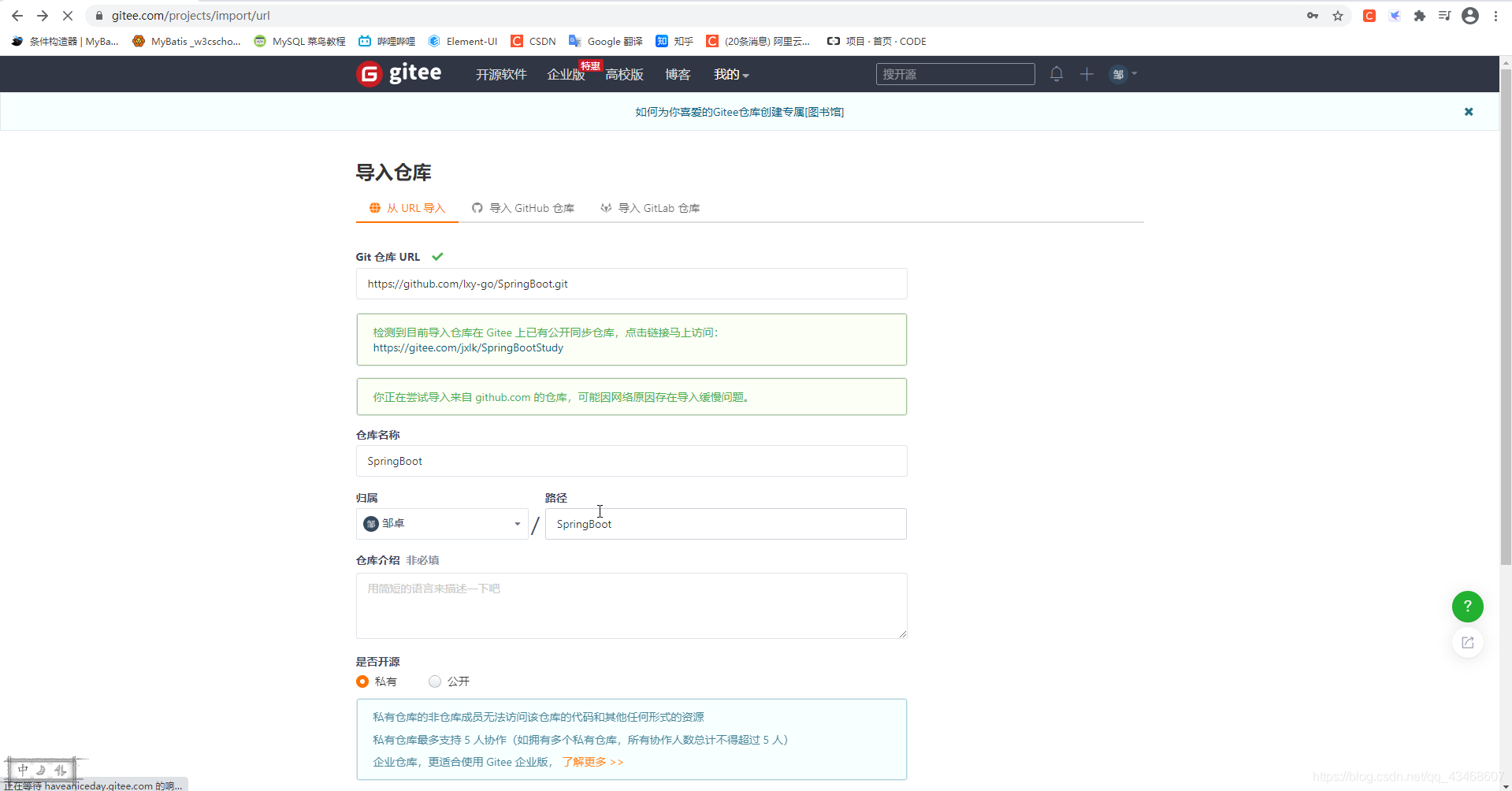Click the Gitee logo in the navbar
Viewport: 1512px width, 791px height.
(x=399, y=73)
